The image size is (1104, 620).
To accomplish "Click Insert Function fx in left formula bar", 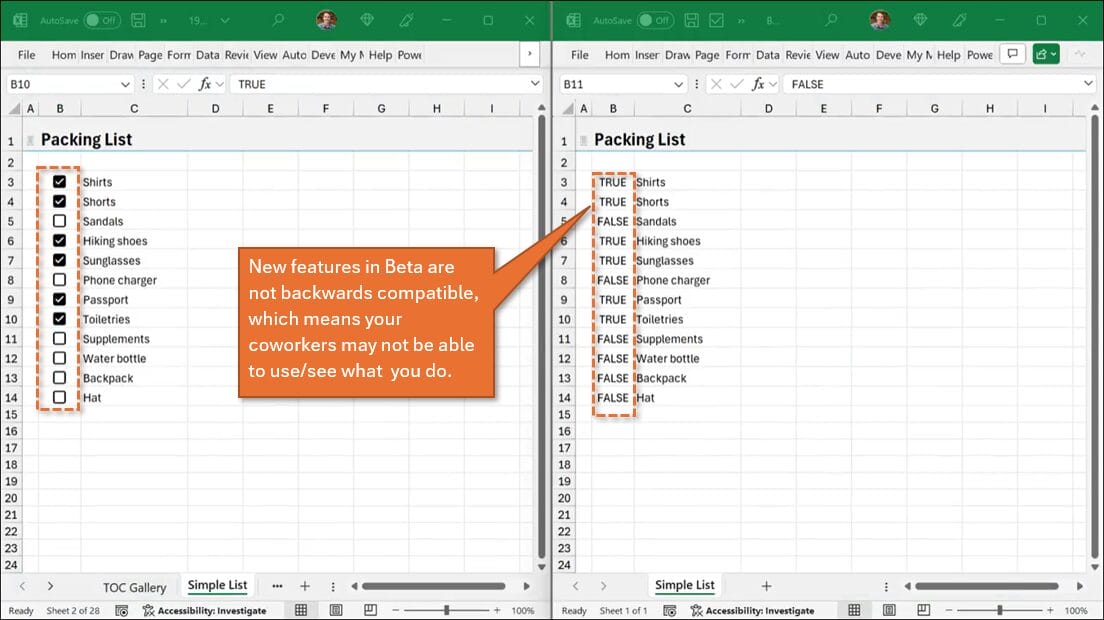I will pos(205,84).
